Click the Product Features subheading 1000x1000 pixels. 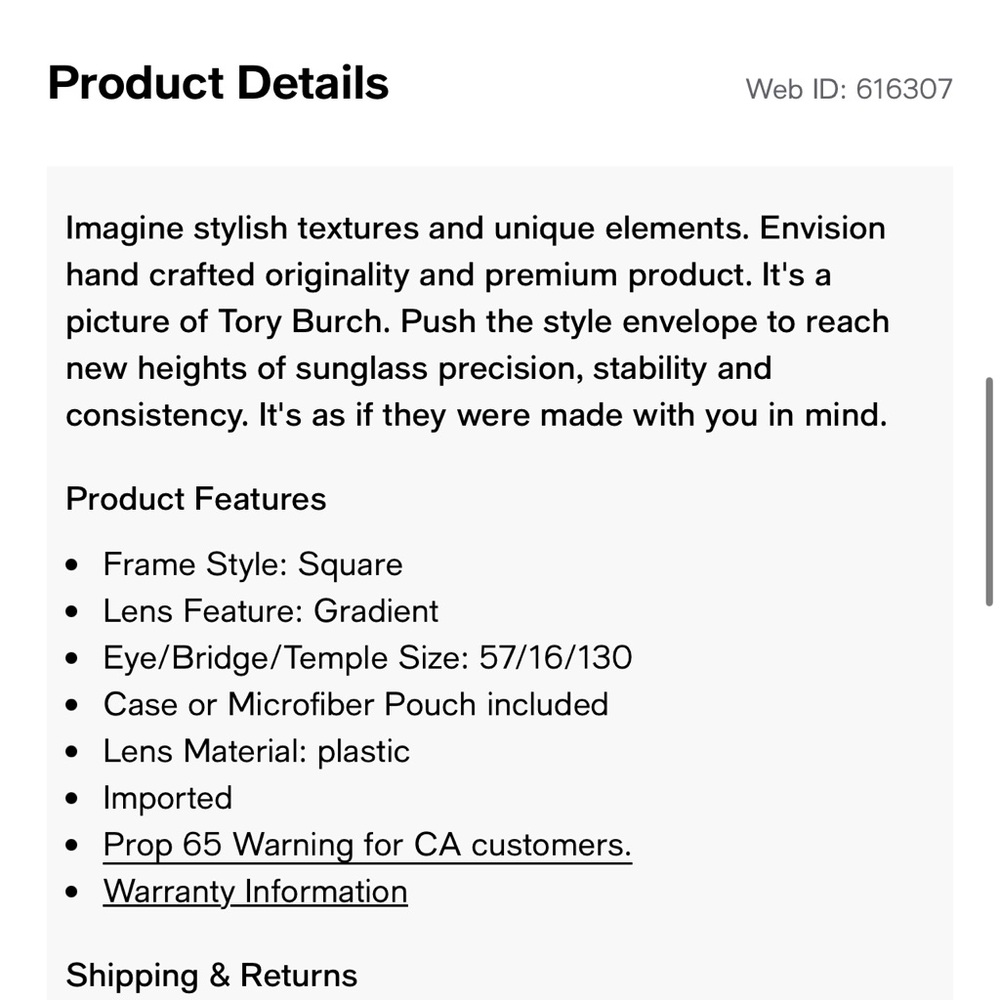point(196,499)
